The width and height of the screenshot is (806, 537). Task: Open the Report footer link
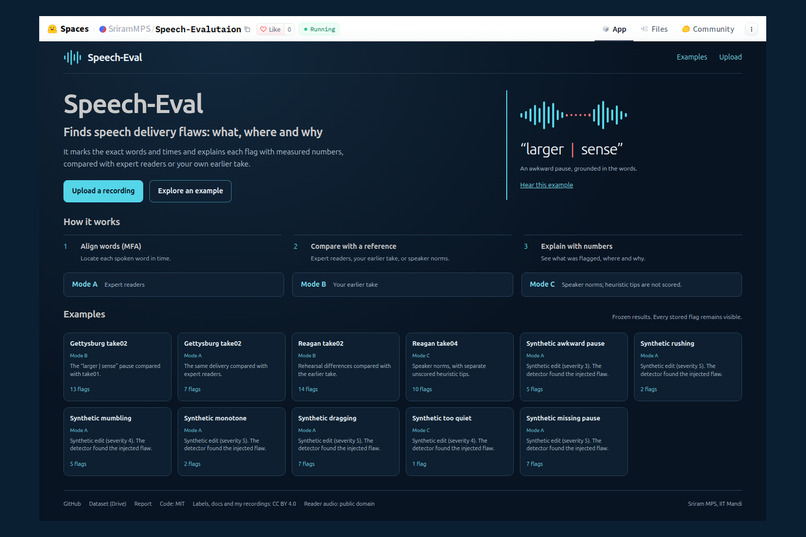[x=143, y=504]
